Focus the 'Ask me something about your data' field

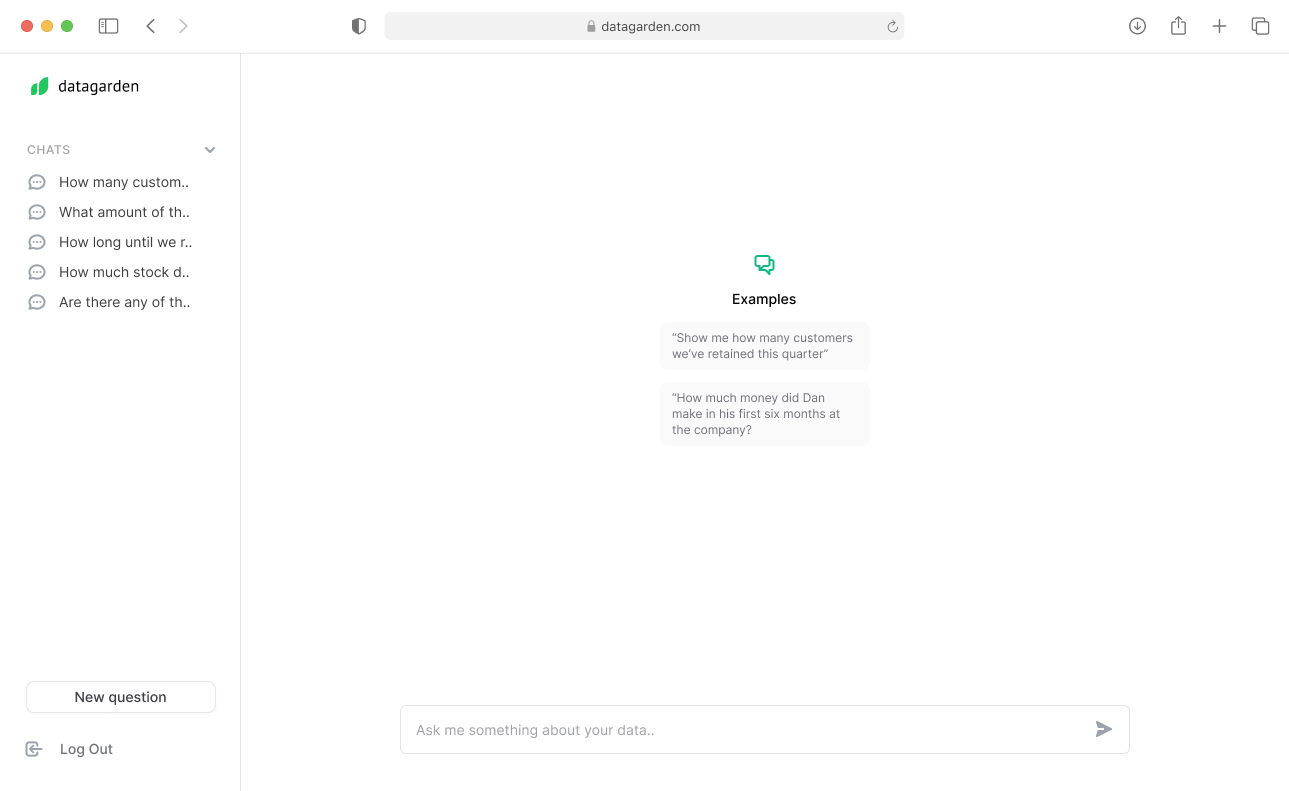765,730
